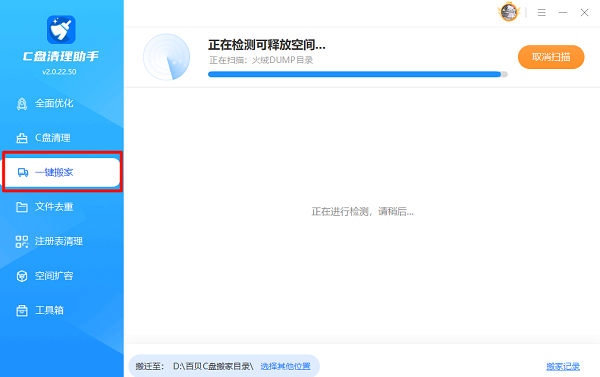This screenshot has width=600, height=377.
Task: Click the 一键搬家 truck icon
Action: click(x=23, y=173)
